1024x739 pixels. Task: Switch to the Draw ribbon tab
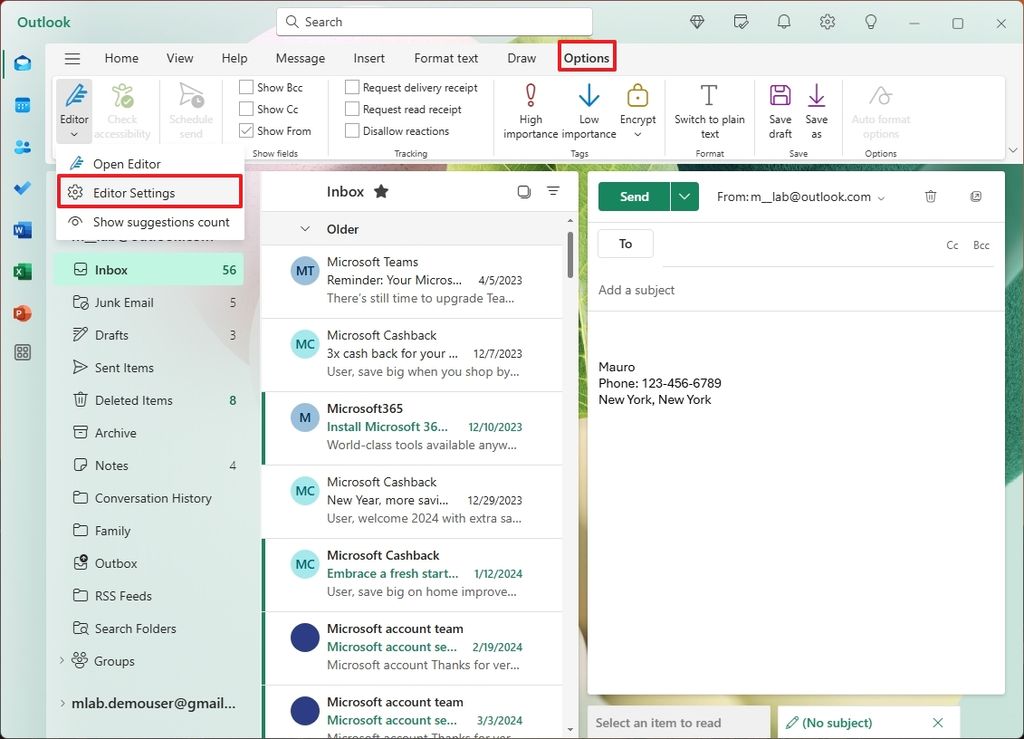521,58
